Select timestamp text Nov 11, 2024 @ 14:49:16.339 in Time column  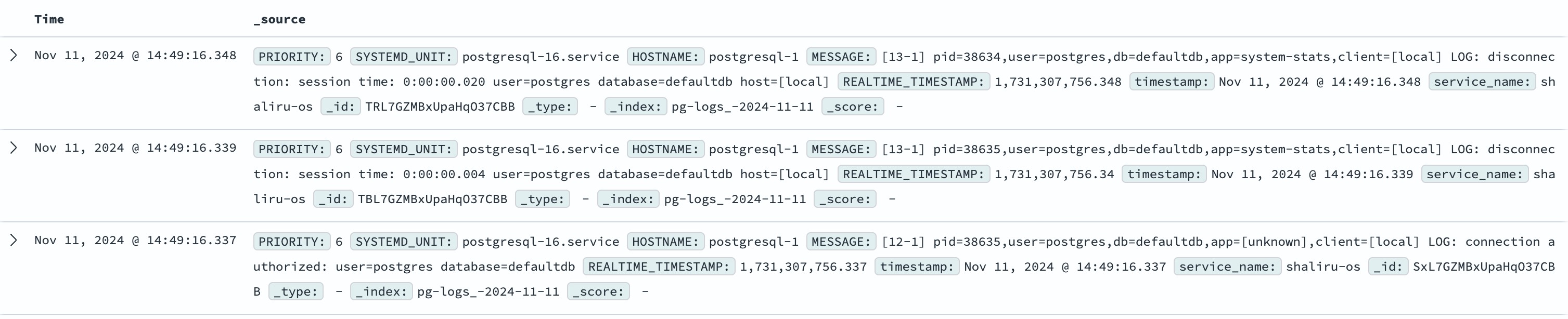tap(135, 148)
